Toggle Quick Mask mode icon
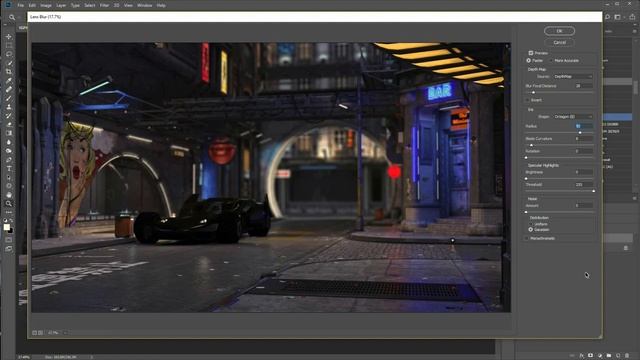This screenshot has width=640, height=360. (9, 240)
